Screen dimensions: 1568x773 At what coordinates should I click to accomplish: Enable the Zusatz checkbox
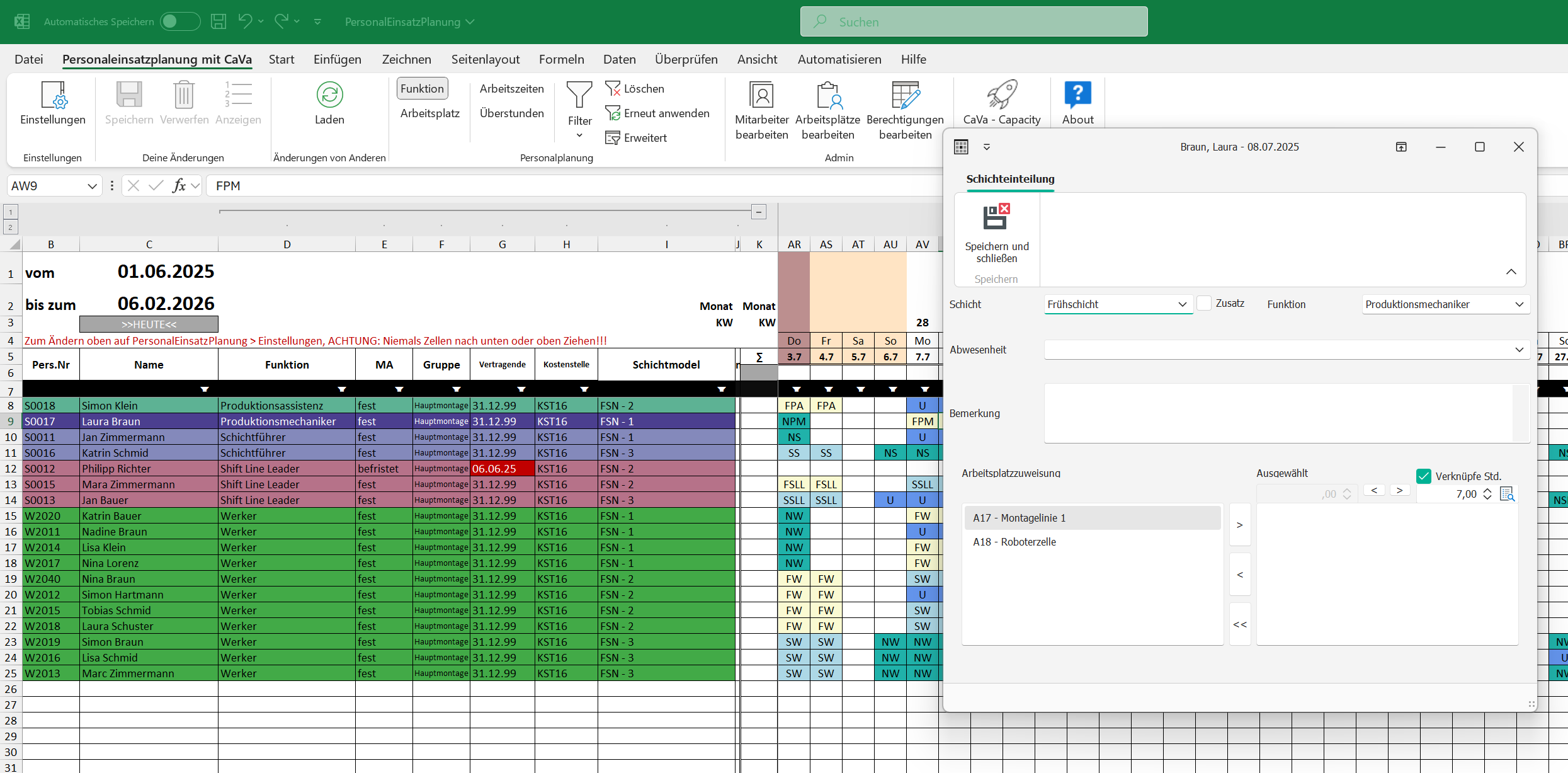[1203, 303]
